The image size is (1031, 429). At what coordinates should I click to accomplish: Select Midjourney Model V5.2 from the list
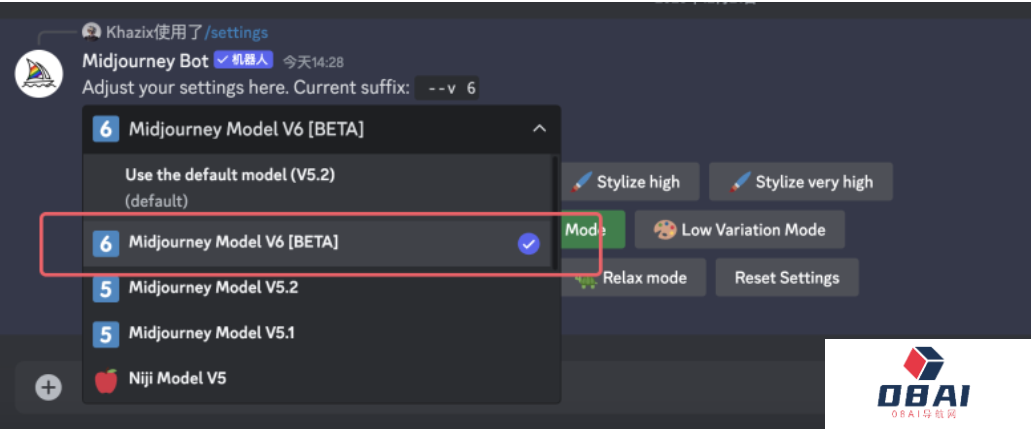pyautogui.click(x=317, y=288)
